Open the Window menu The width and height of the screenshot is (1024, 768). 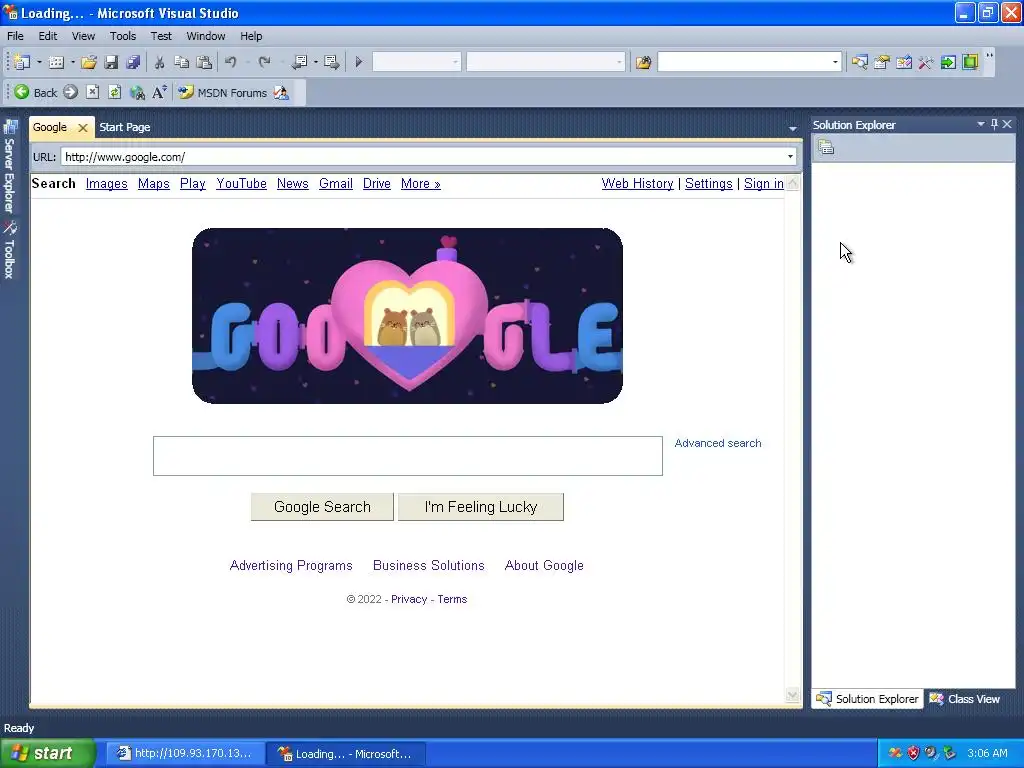pos(206,36)
